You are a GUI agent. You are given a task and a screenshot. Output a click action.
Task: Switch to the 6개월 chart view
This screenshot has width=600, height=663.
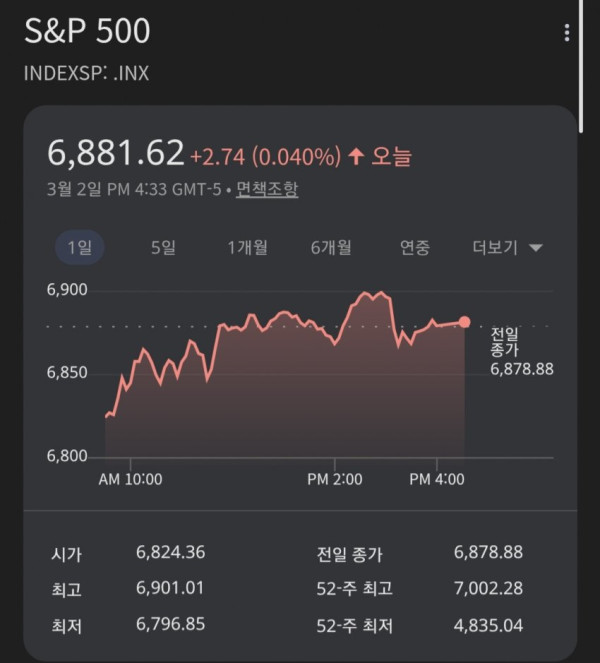click(x=331, y=248)
